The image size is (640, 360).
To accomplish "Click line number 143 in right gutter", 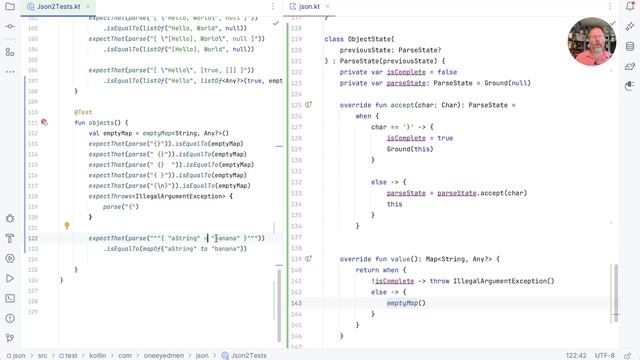I will [296, 303].
